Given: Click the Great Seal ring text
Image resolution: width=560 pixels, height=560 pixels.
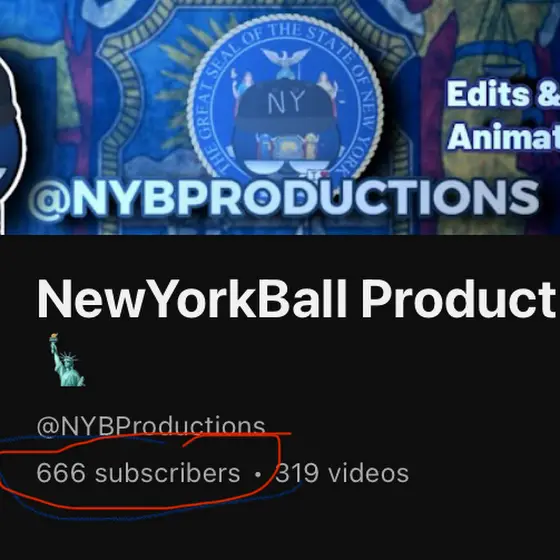Looking at the screenshot, I should (x=285, y=98).
